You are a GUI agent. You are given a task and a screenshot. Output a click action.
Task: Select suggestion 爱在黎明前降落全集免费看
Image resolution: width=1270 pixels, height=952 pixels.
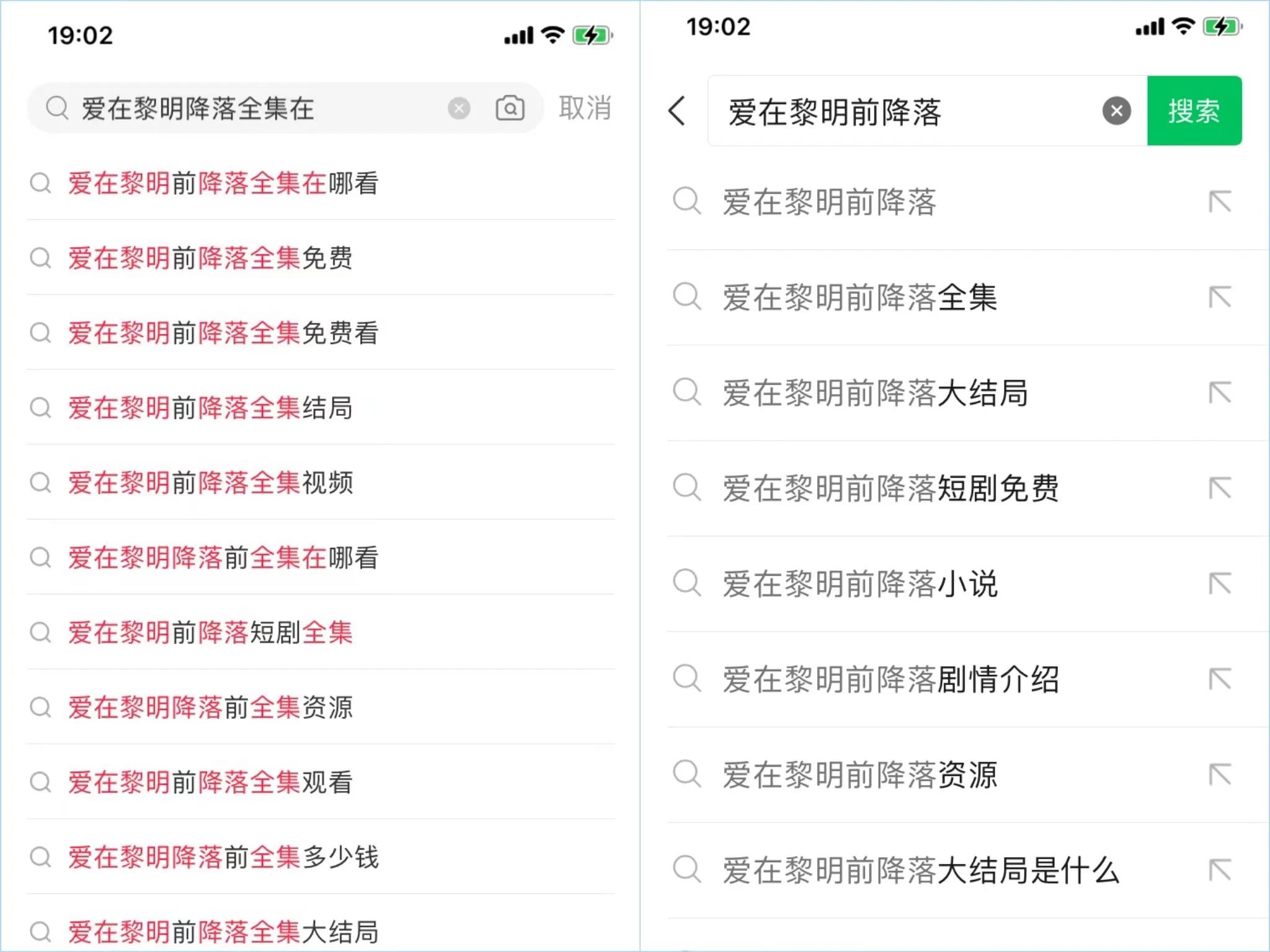pyautogui.click(x=223, y=333)
